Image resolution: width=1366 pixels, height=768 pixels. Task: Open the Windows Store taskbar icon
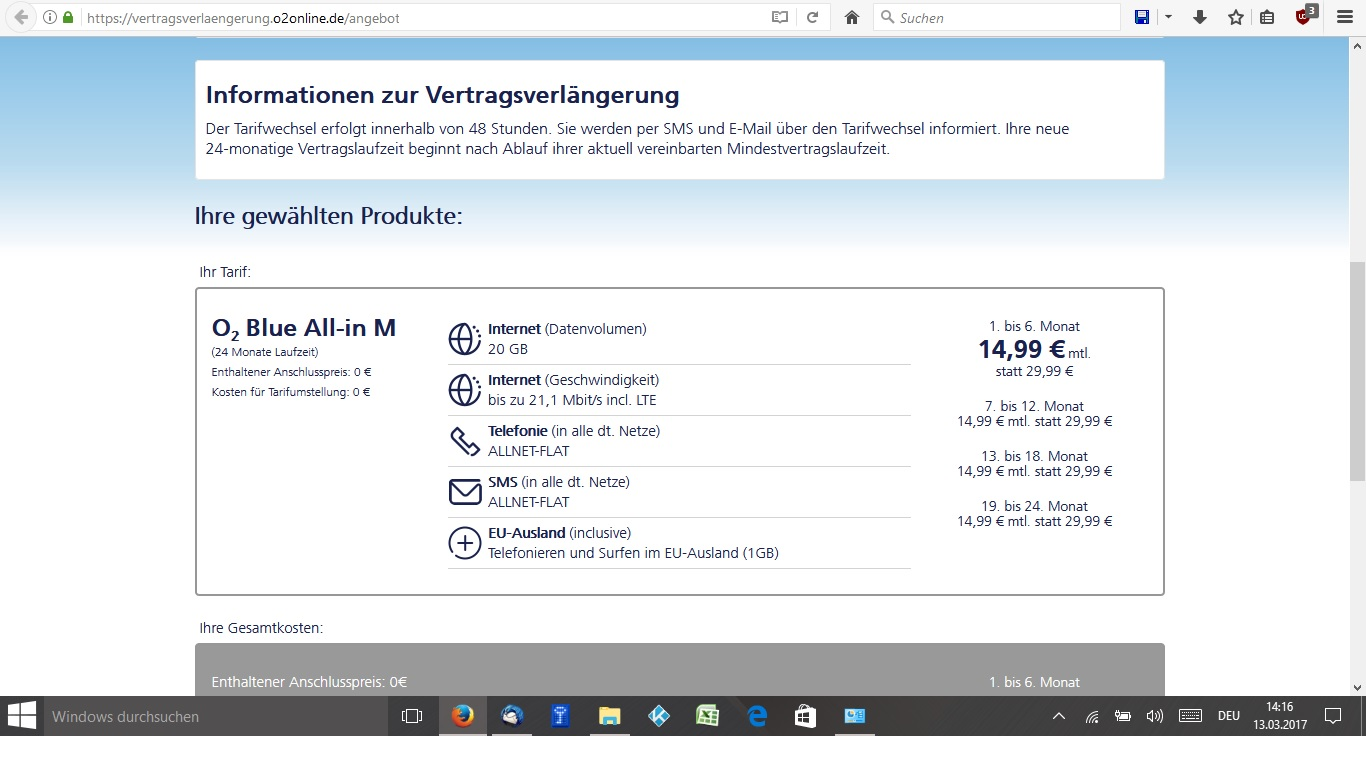click(806, 716)
